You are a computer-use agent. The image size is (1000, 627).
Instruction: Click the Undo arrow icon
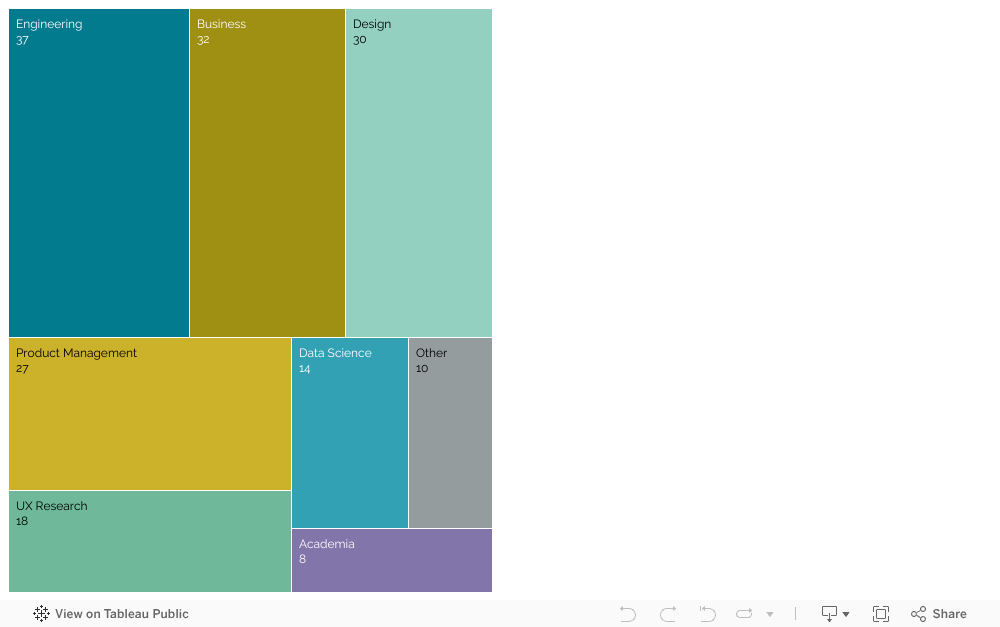coord(628,614)
